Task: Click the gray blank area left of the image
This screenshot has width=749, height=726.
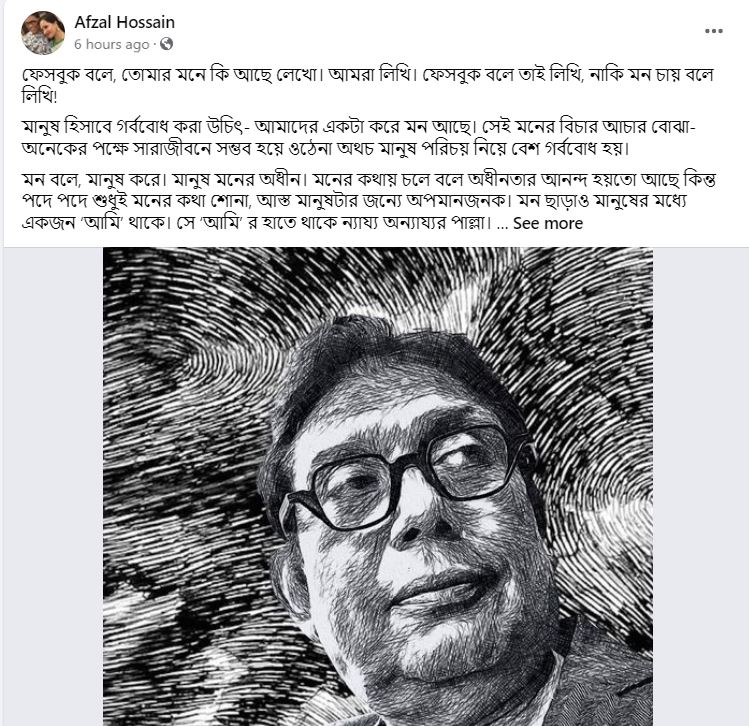Action: [x=54, y=486]
